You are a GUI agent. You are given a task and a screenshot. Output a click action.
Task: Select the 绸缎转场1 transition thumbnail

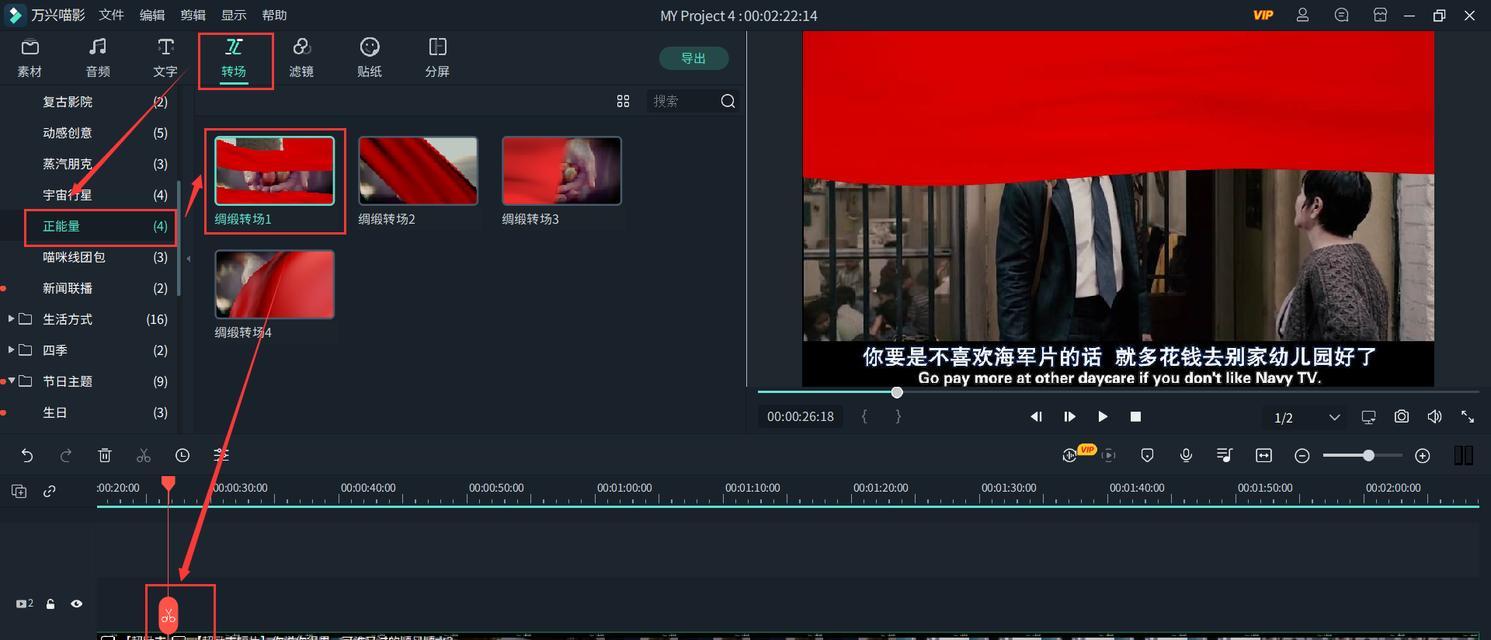coord(274,171)
